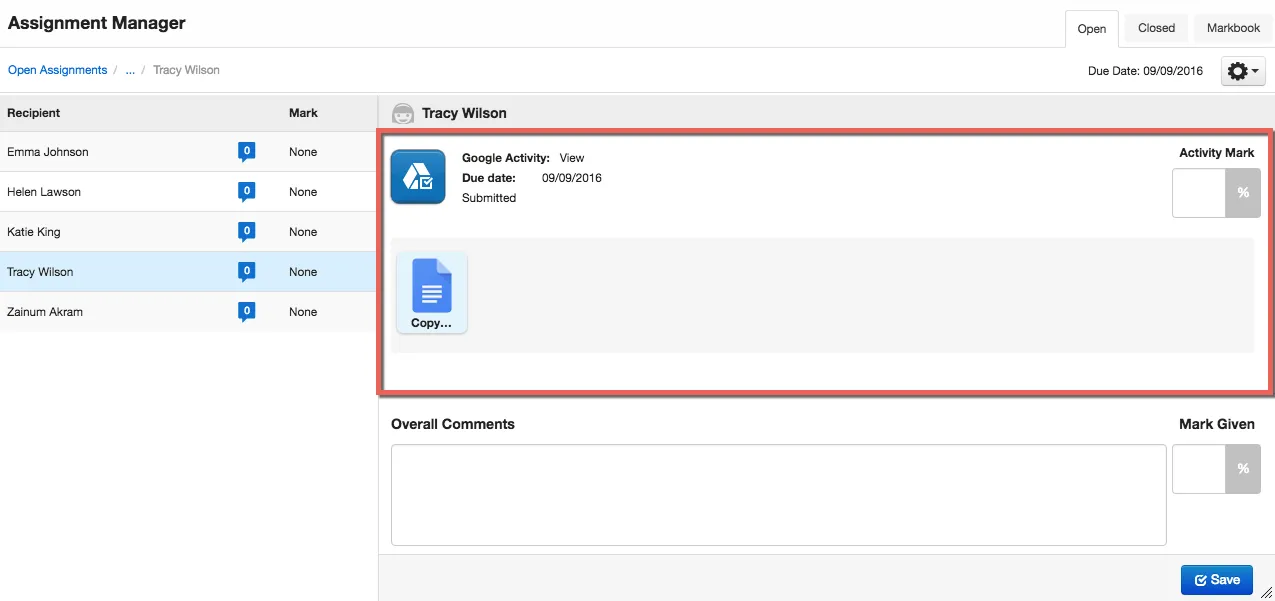Save the assignment marks

[1216, 580]
